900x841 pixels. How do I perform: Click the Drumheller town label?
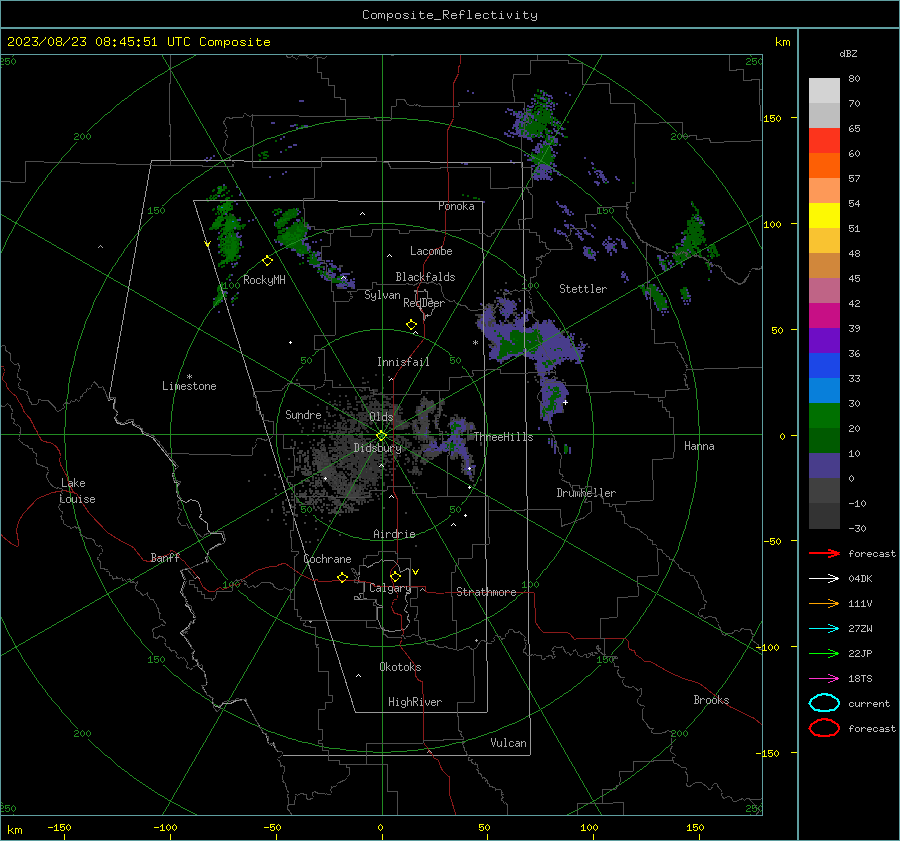[x=586, y=493]
